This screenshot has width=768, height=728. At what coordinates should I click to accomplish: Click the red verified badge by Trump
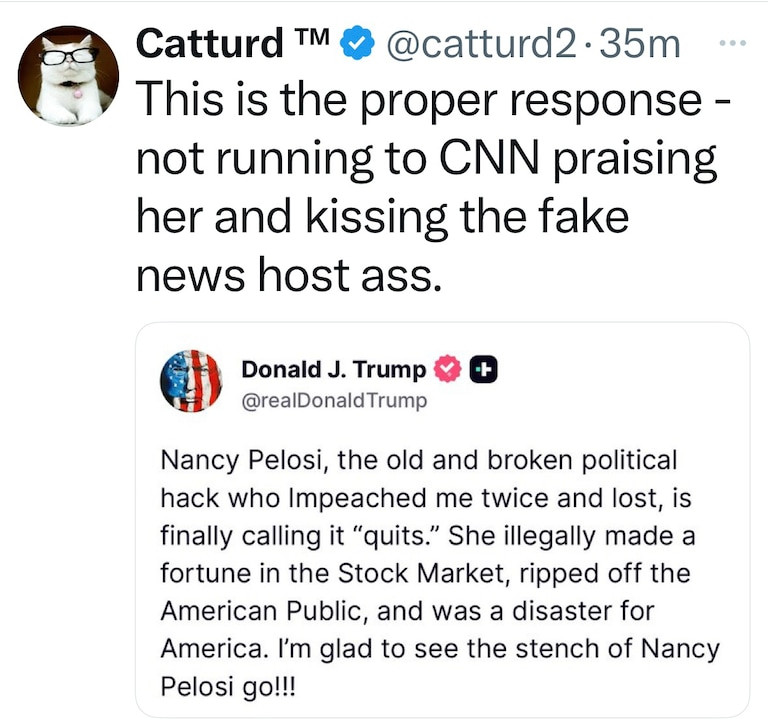[446, 370]
